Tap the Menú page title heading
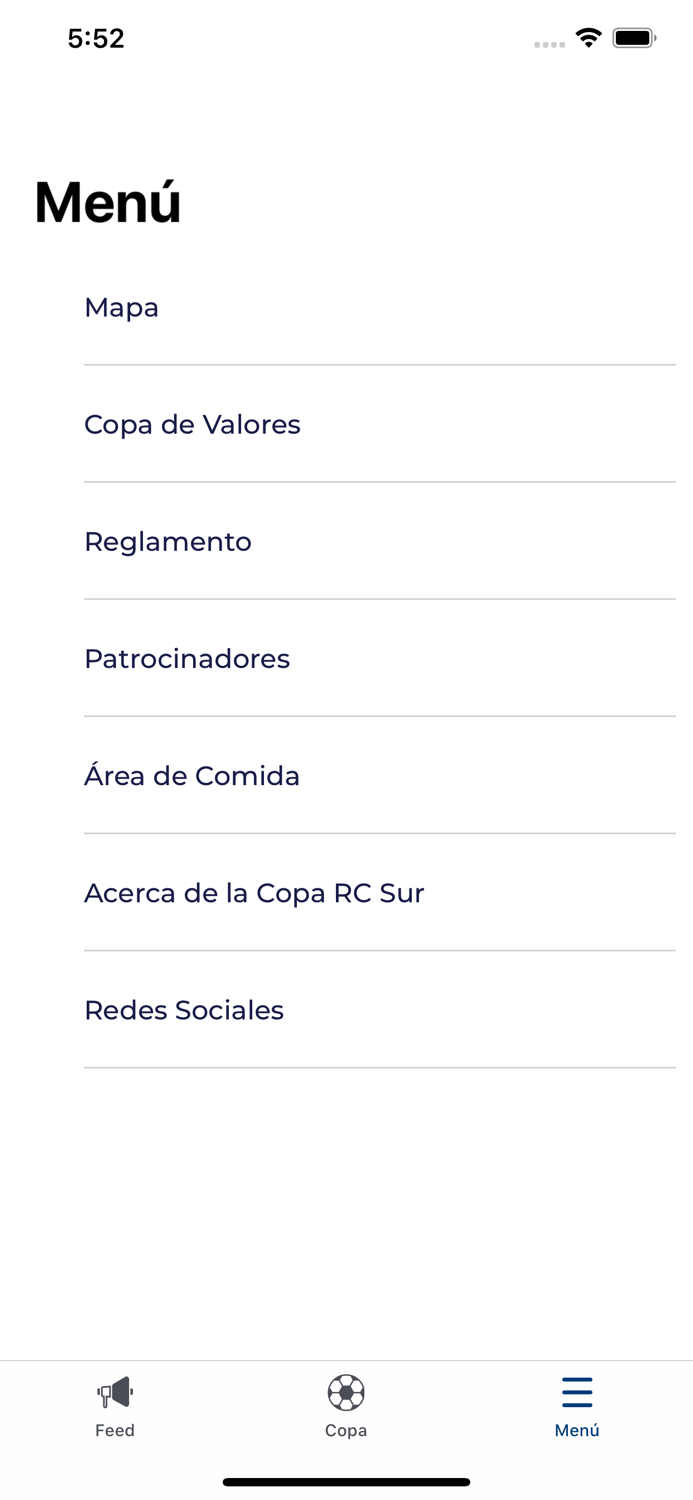 [x=106, y=200]
